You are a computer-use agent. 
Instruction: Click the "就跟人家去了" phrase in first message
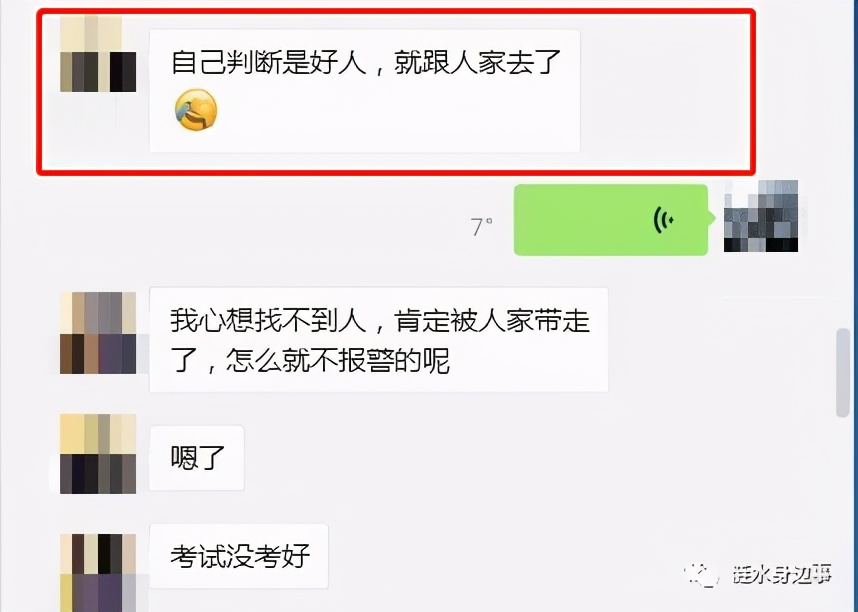coord(478,62)
